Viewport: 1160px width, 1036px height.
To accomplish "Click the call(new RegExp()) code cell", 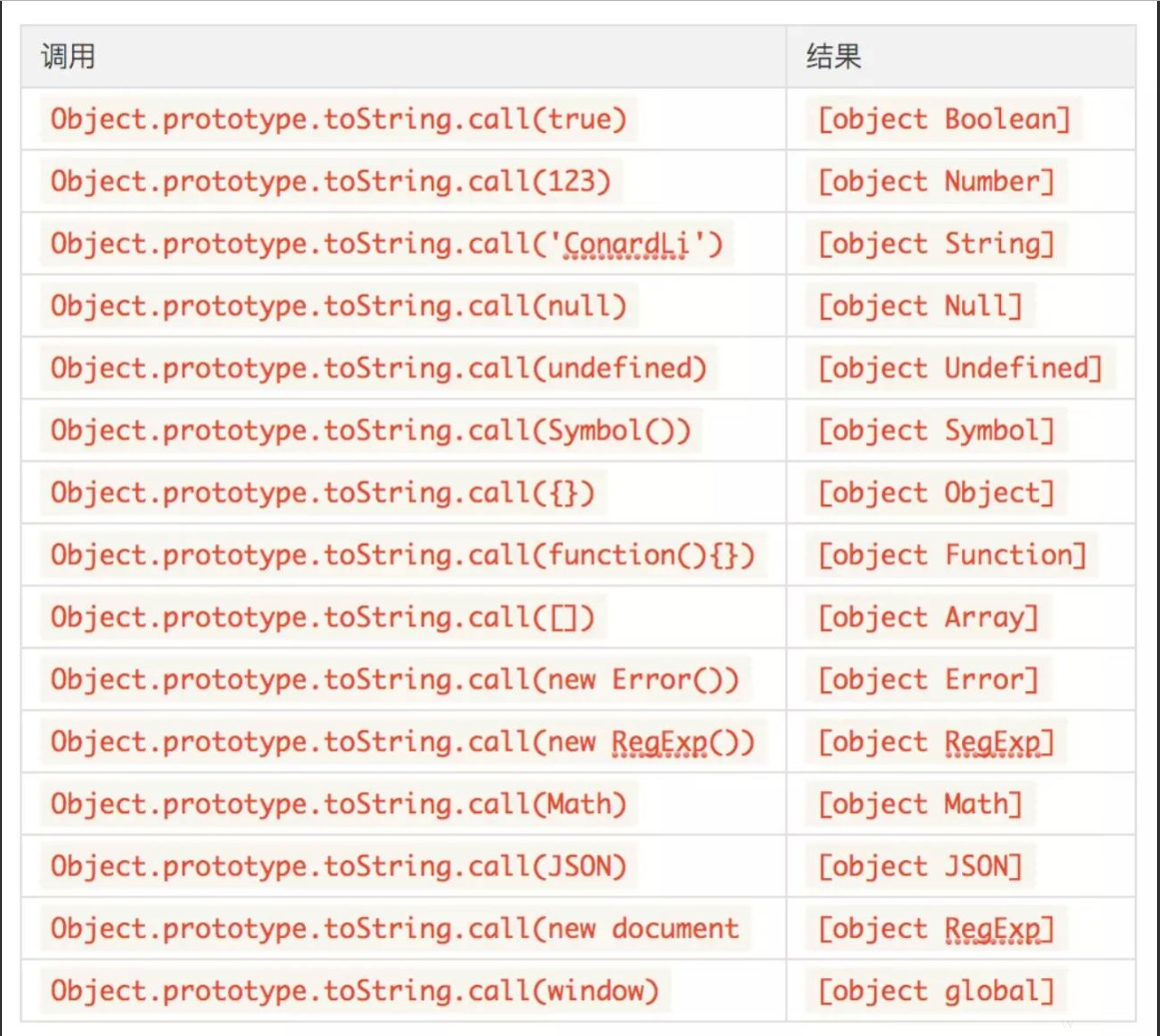I will [x=403, y=741].
